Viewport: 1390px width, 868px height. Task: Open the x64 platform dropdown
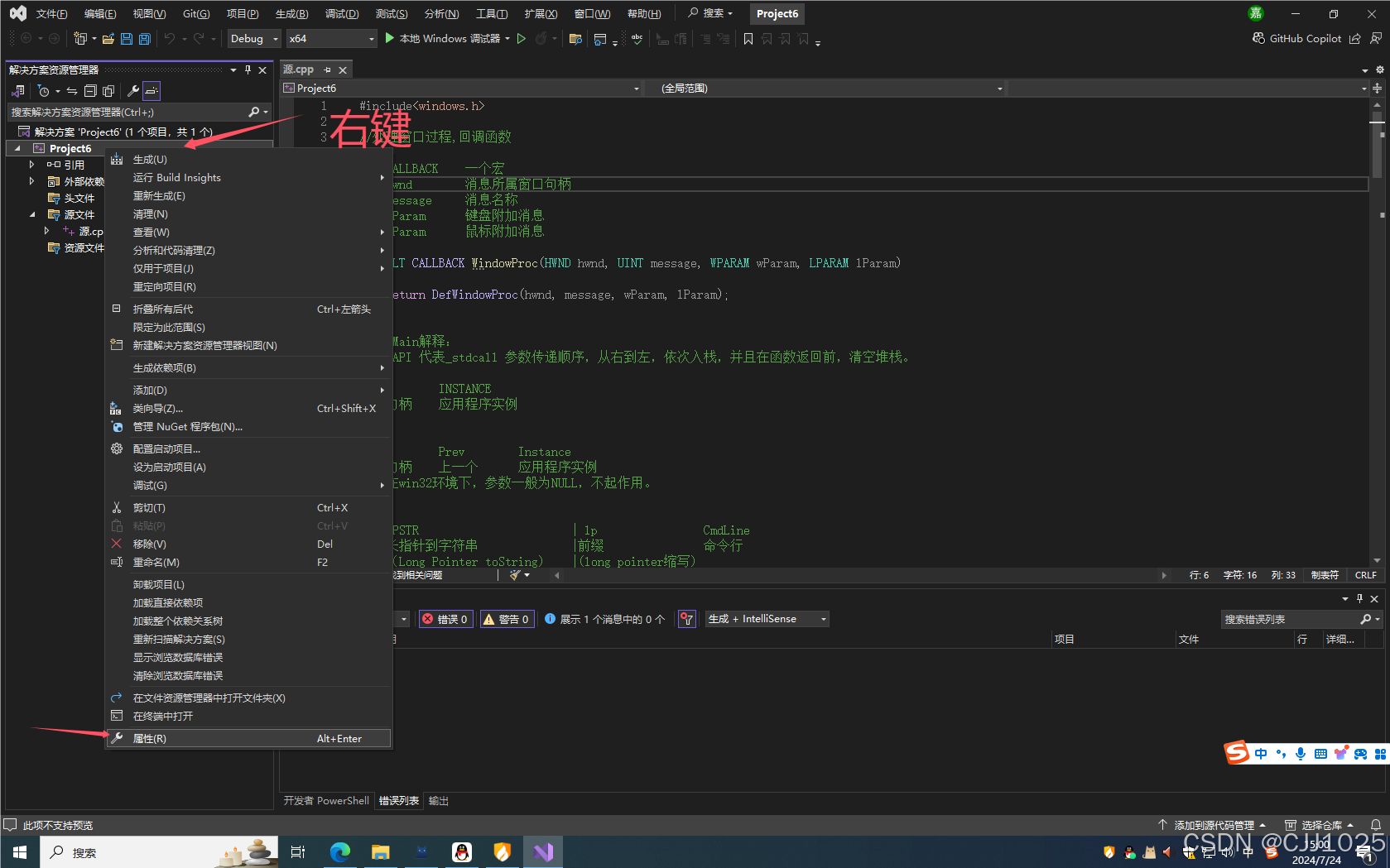click(330, 38)
